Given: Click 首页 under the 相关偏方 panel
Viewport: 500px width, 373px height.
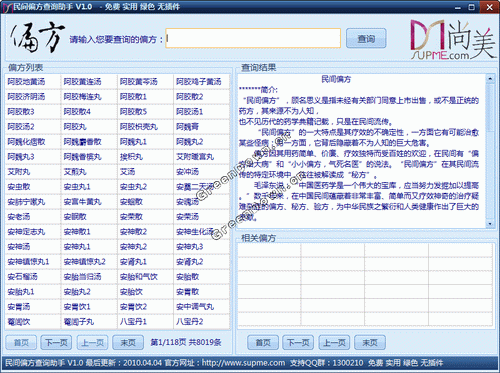Looking at the screenshot, I should [x=263, y=342].
